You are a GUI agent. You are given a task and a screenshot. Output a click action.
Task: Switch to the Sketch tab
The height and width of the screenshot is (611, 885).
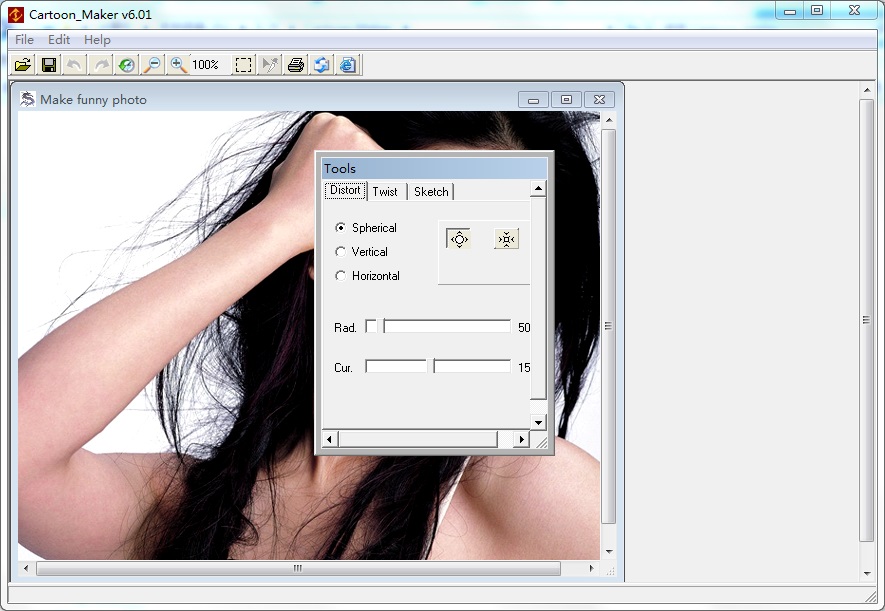click(431, 192)
